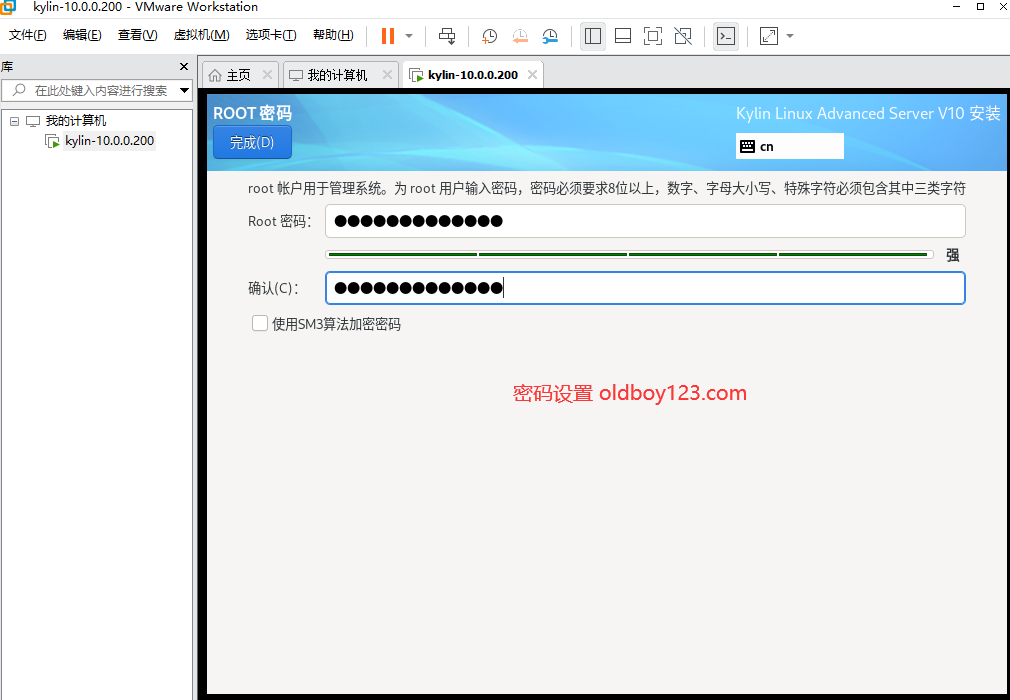
Task: Click the send Ctrl+Alt+Del icon
Action: 447,36
